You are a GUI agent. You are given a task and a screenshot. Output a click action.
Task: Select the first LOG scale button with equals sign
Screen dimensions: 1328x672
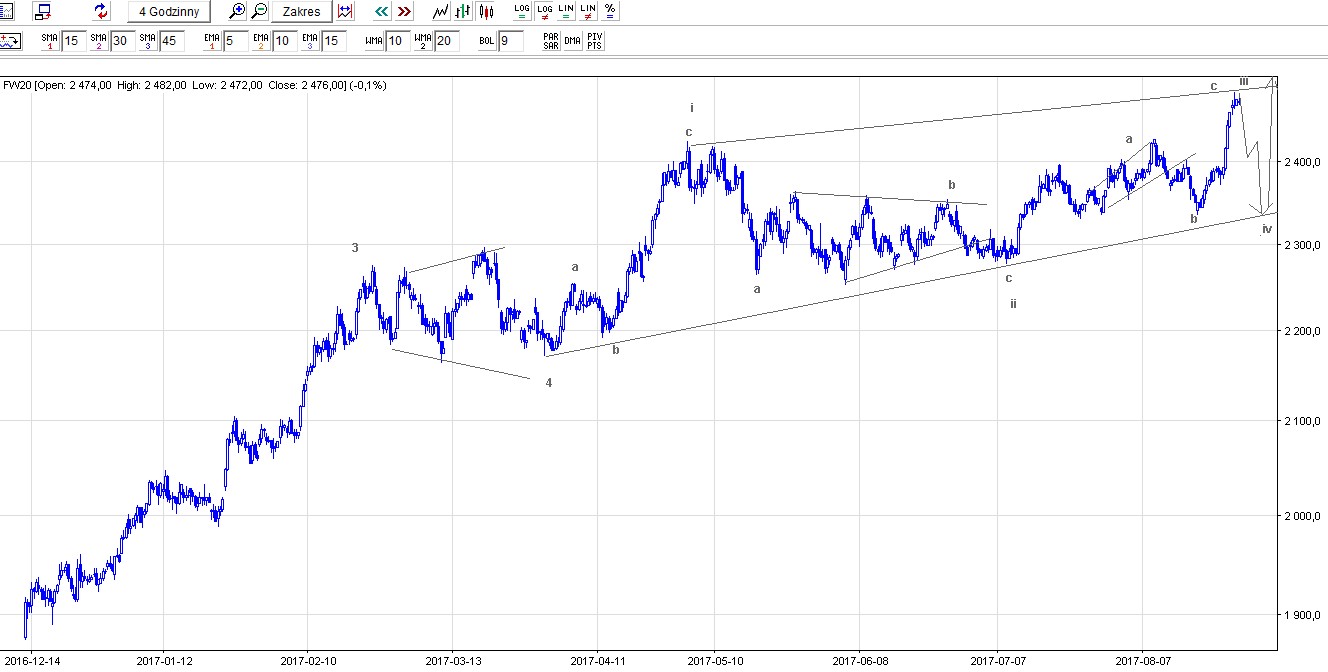click(x=522, y=11)
